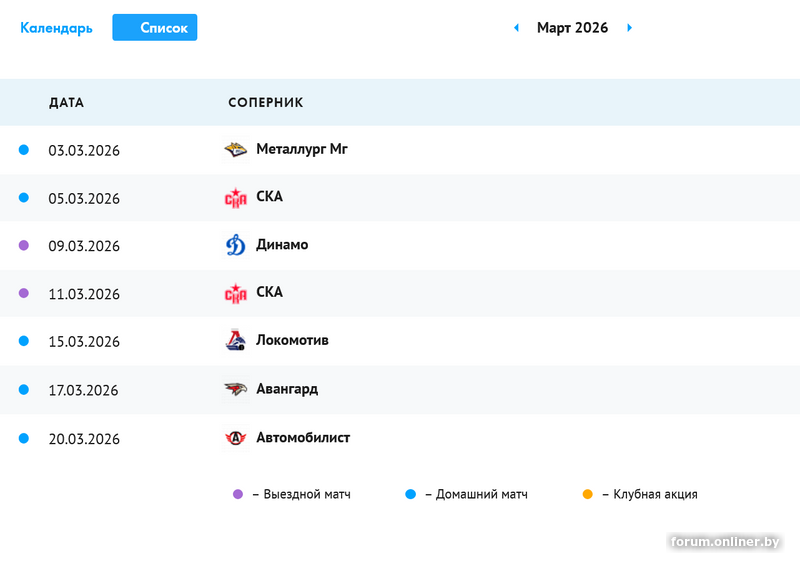The height and width of the screenshot is (563, 800).
Task: Select the Список view tab
Action: pyautogui.click(x=155, y=28)
